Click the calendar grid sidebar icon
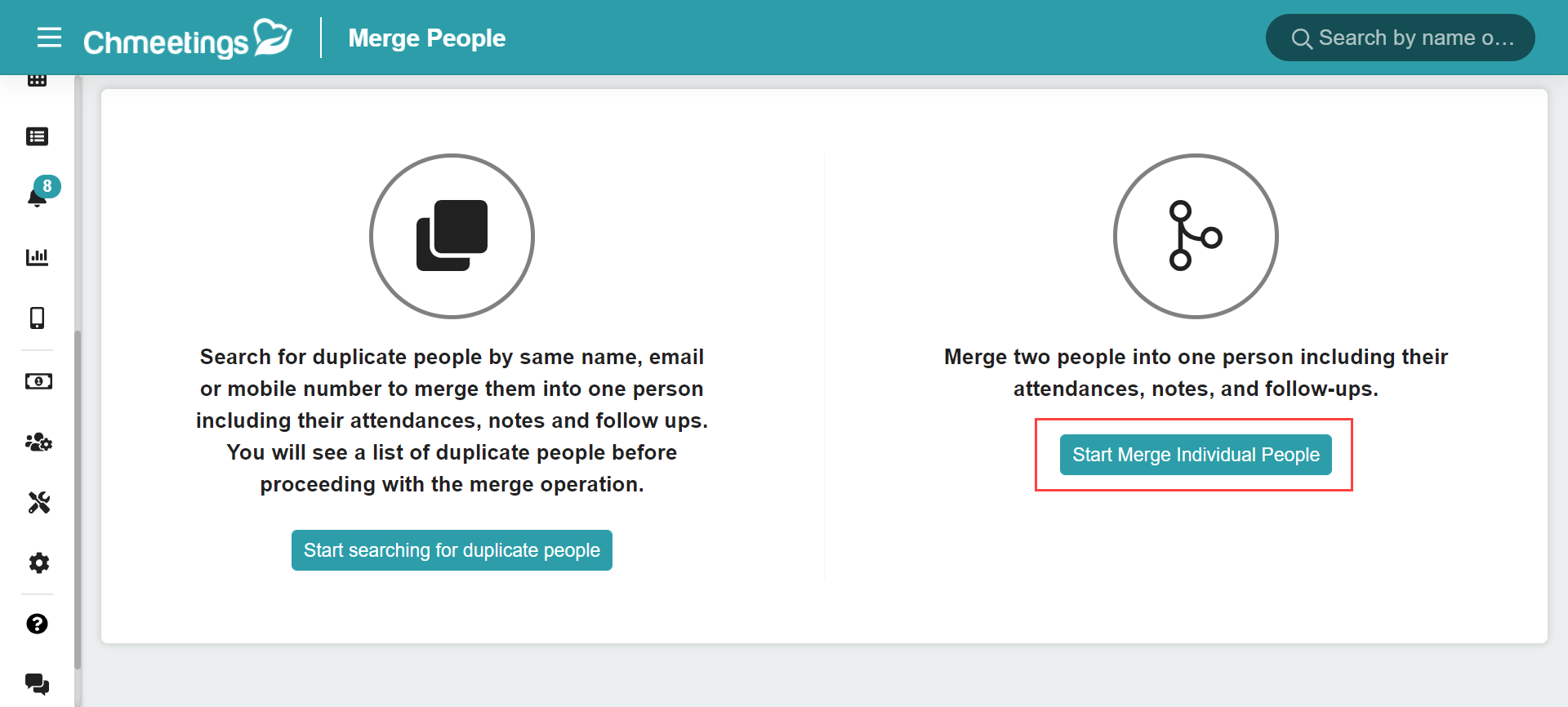 [38, 80]
